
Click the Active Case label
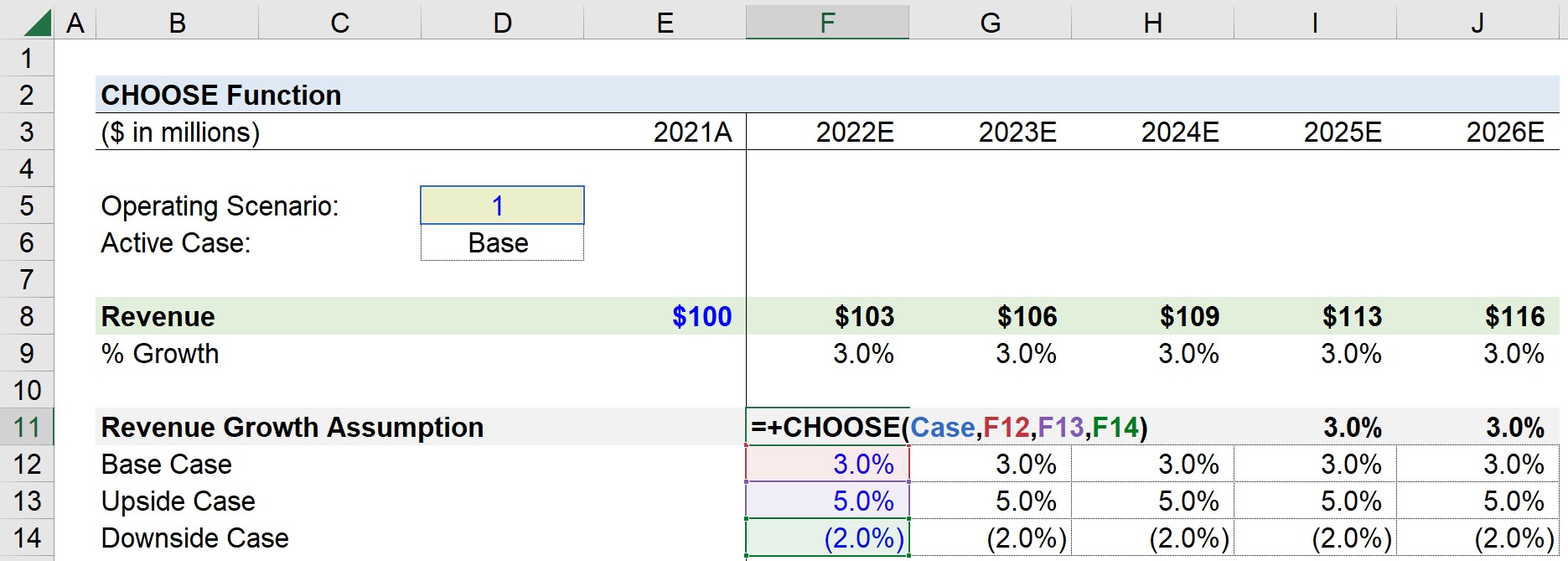coord(176,242)
